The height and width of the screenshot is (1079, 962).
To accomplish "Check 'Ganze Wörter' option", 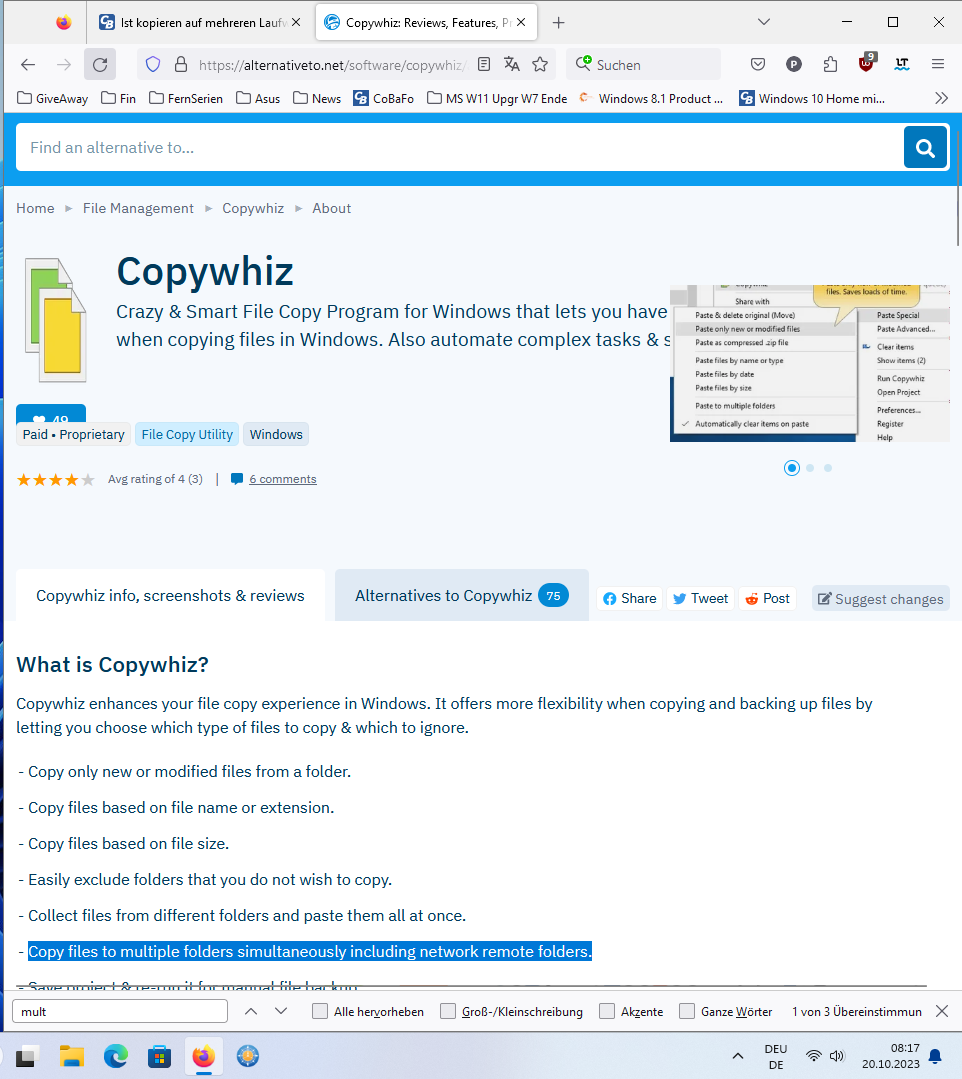I will [687, 1012].
